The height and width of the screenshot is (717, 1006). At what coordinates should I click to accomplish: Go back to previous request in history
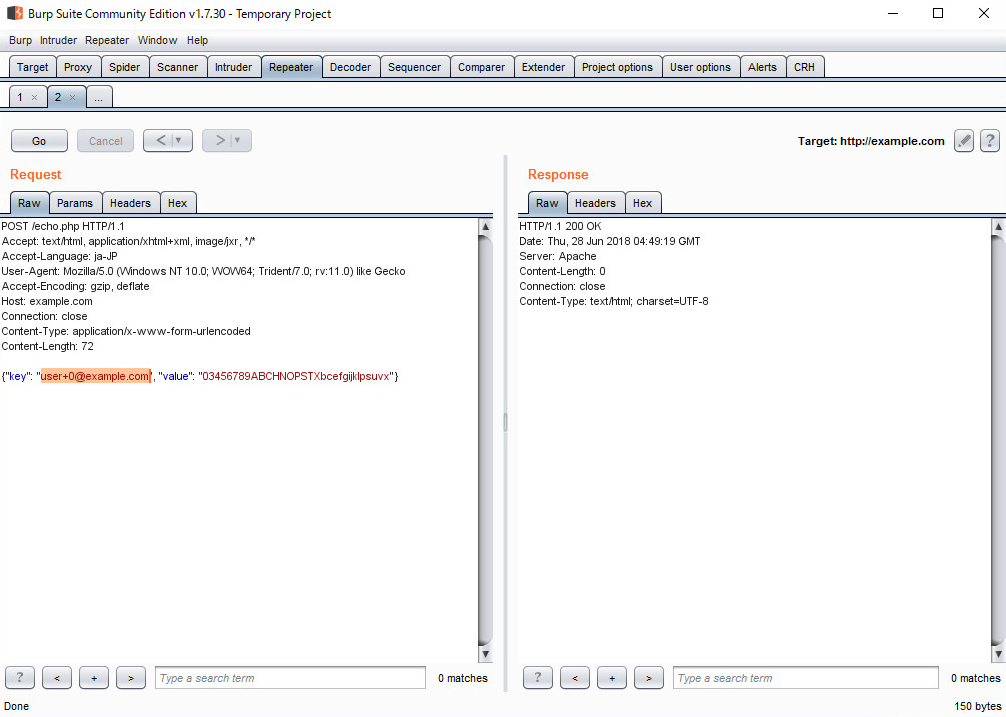pyautogui.click(x=160, y=140)
